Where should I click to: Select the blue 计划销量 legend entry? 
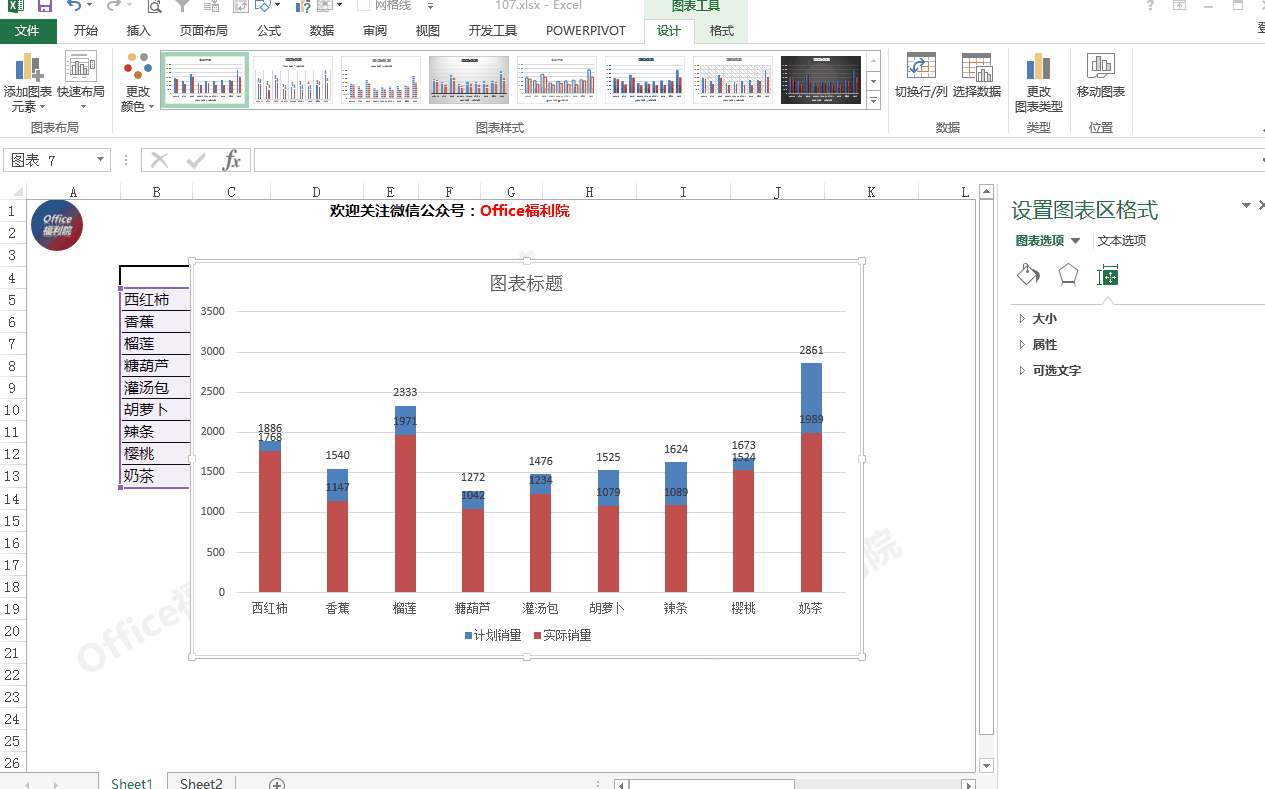[493, 635]
